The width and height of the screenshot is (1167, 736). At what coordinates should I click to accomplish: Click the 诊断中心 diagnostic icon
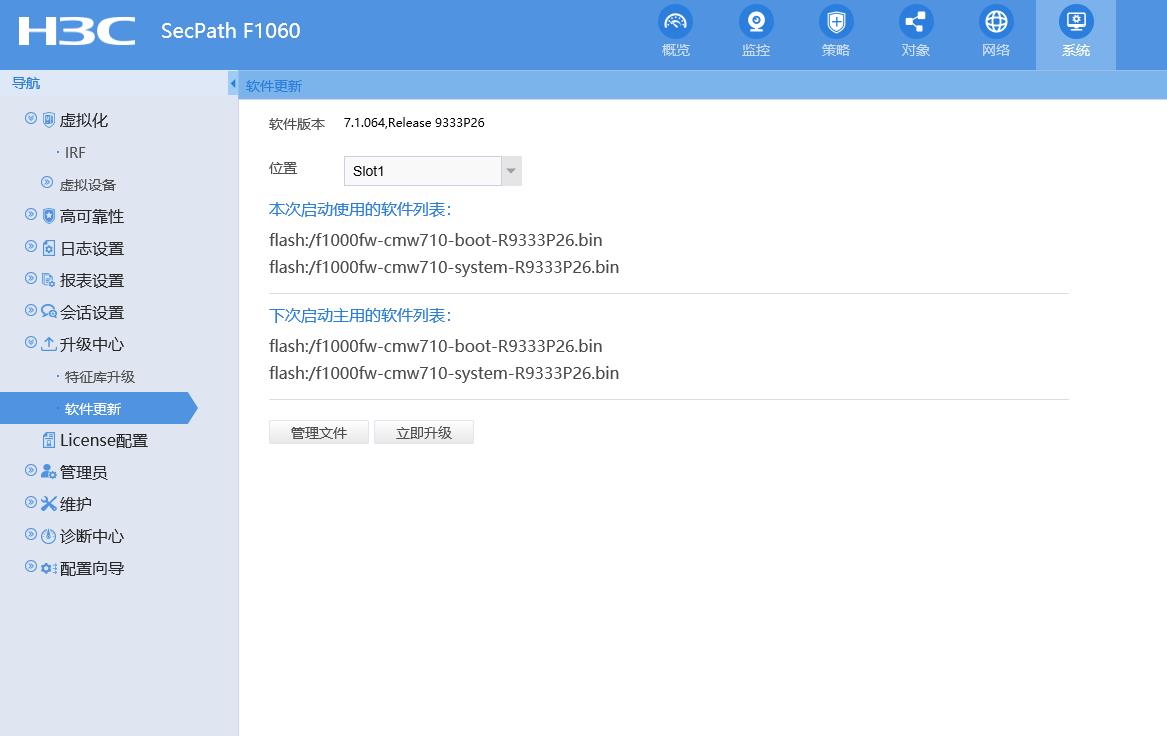48,536
